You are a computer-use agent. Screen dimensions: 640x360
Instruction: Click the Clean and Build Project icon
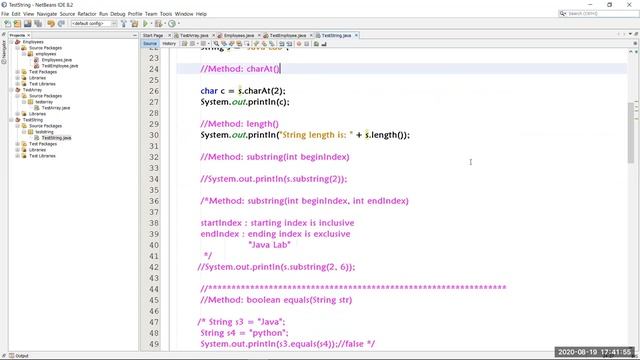(x=135, y=24)
